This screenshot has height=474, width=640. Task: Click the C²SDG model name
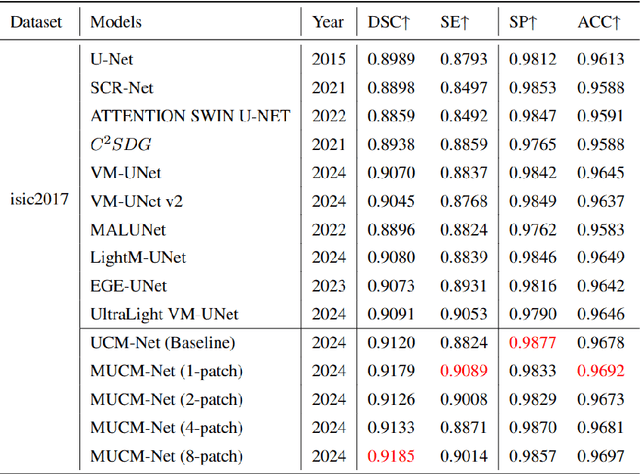click(121, 143)
